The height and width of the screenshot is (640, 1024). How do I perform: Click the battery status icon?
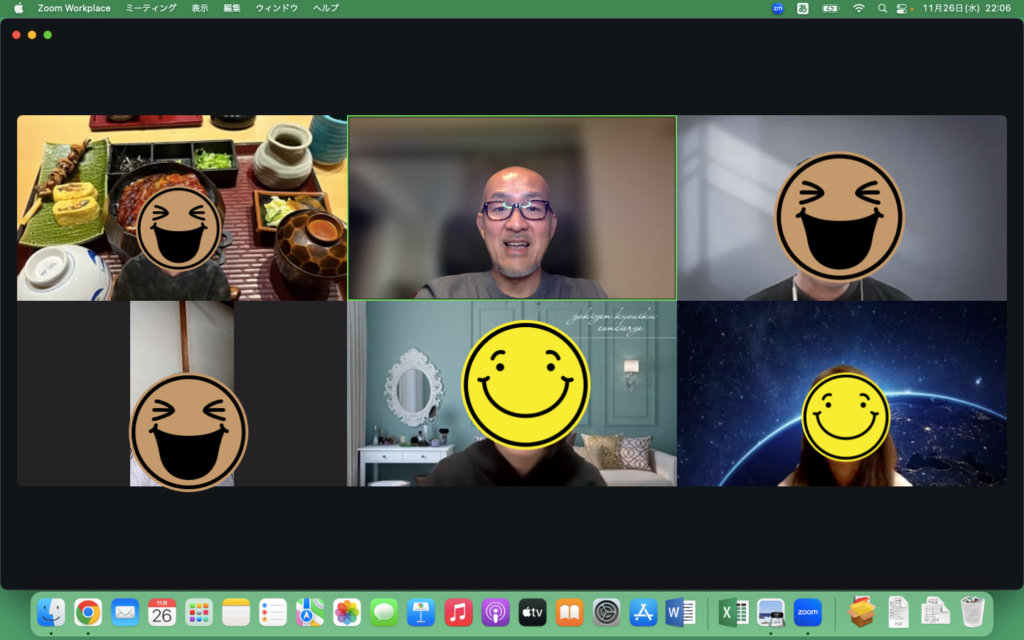pyautogui.click(x=830, y=8)
